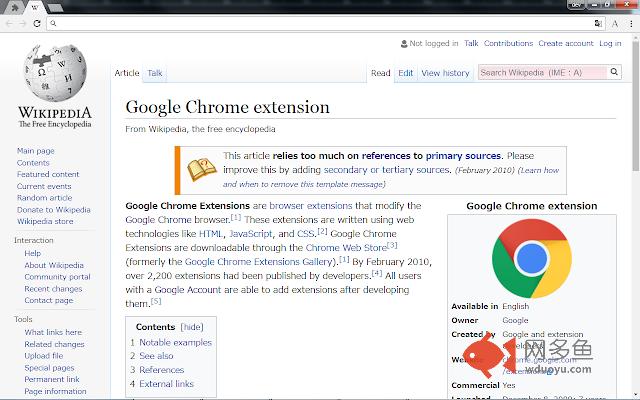Open the HTML article link
This screenshot has width=640, height=400.
(211, 234)
